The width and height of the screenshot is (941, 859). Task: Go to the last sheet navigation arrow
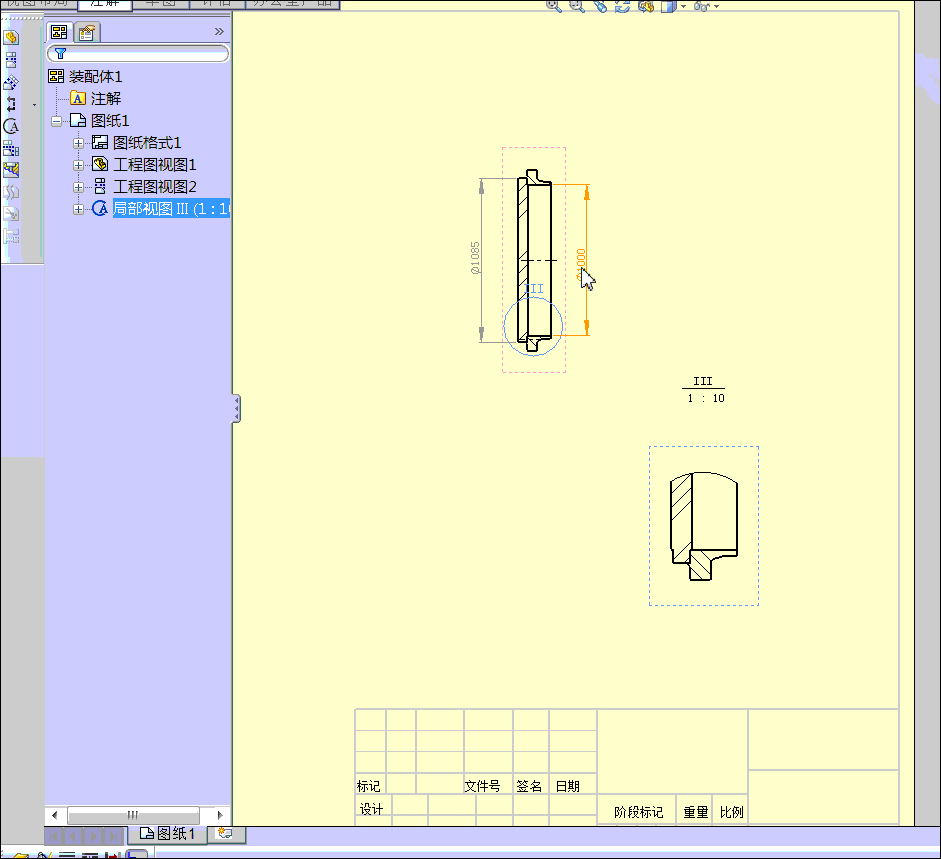[x=113, y=835]
